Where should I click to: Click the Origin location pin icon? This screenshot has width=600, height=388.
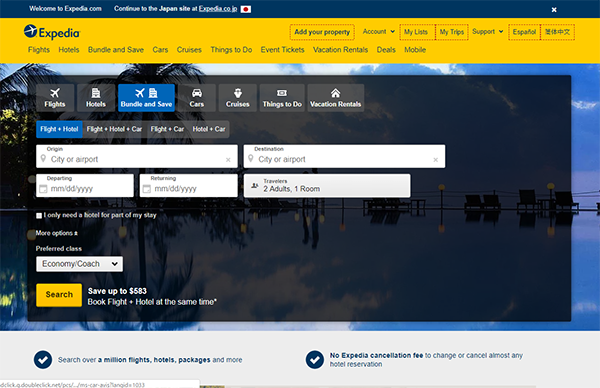click(43, 159)
